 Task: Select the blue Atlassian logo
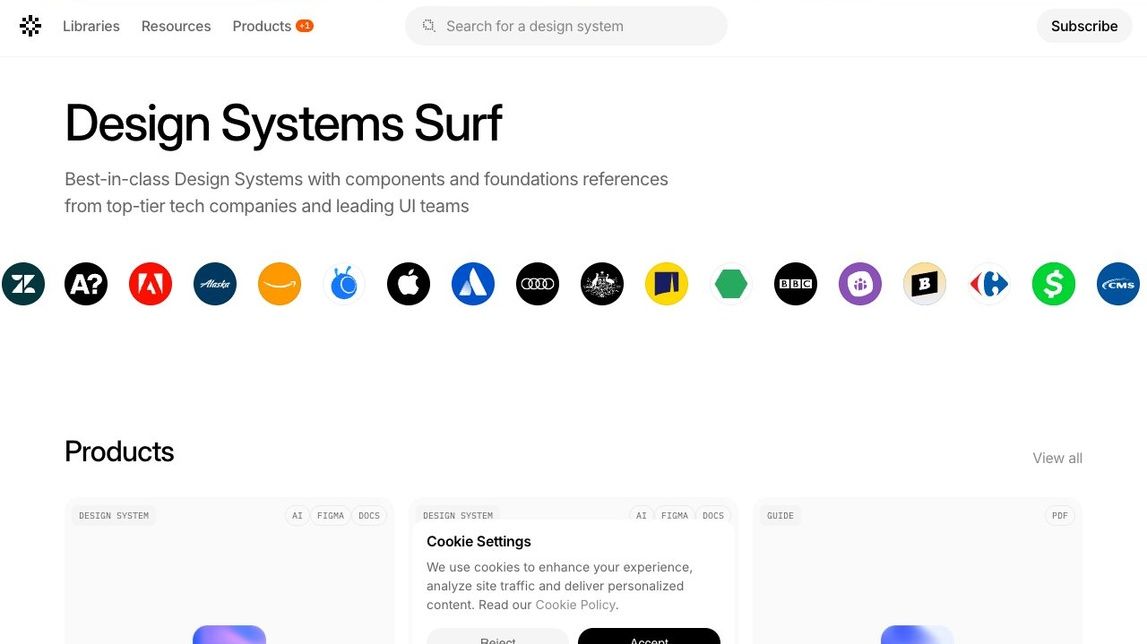(x=473, y=284)
